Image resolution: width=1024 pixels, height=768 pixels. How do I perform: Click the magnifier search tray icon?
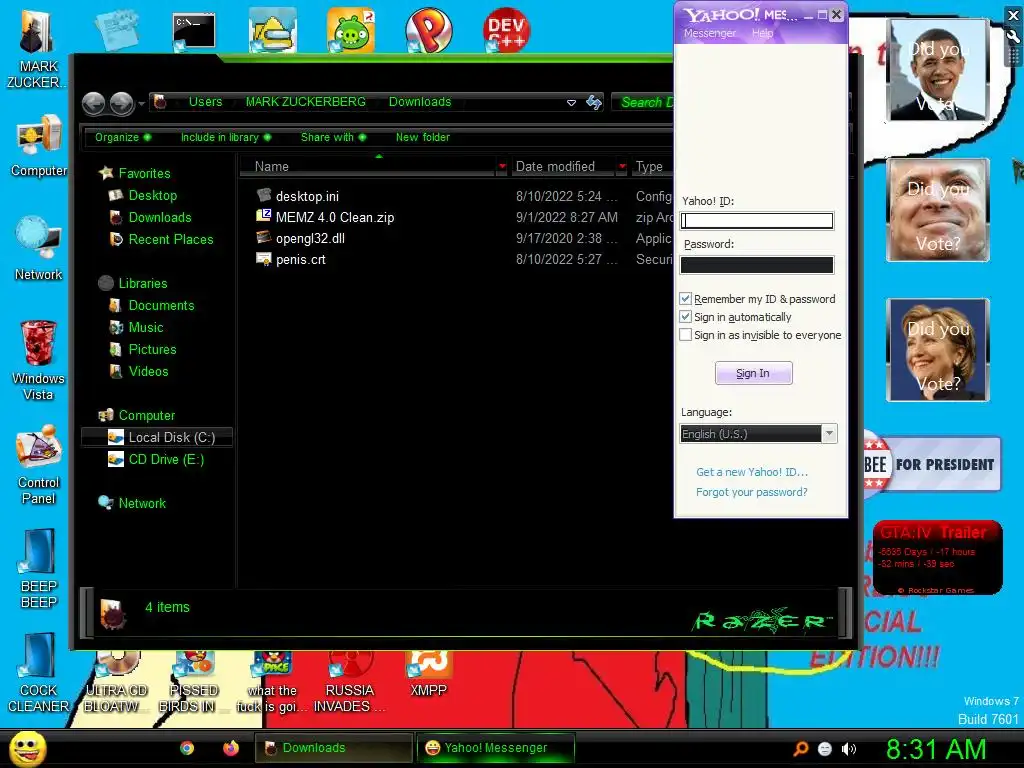tap(801, 749)
